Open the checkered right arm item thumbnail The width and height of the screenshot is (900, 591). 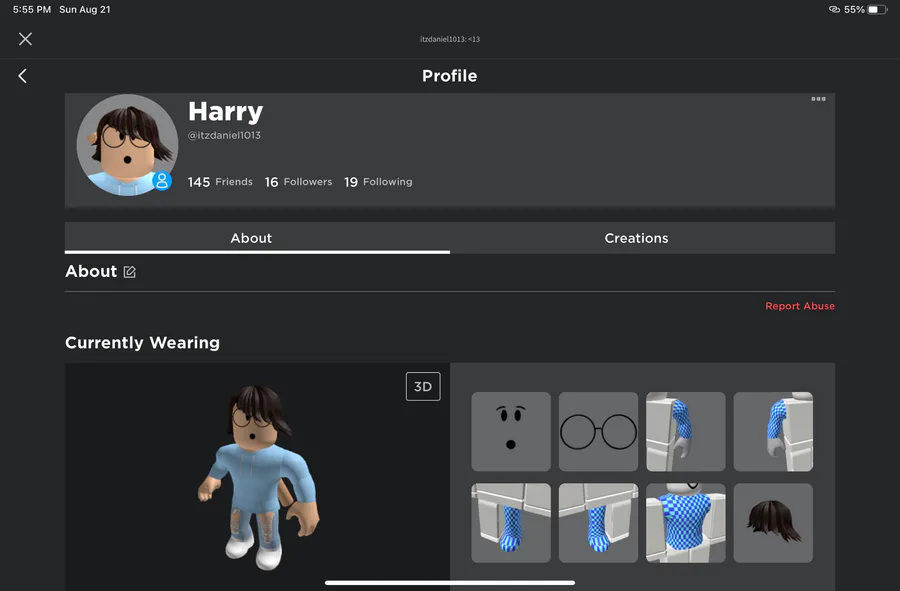click(773, 431)
